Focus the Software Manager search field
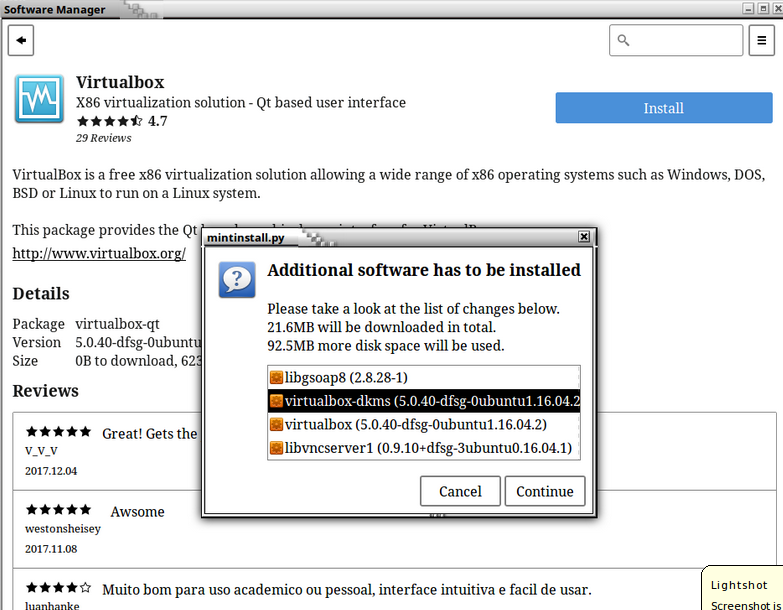The width and height of the screenshot is (783, 610). point(676,40)
